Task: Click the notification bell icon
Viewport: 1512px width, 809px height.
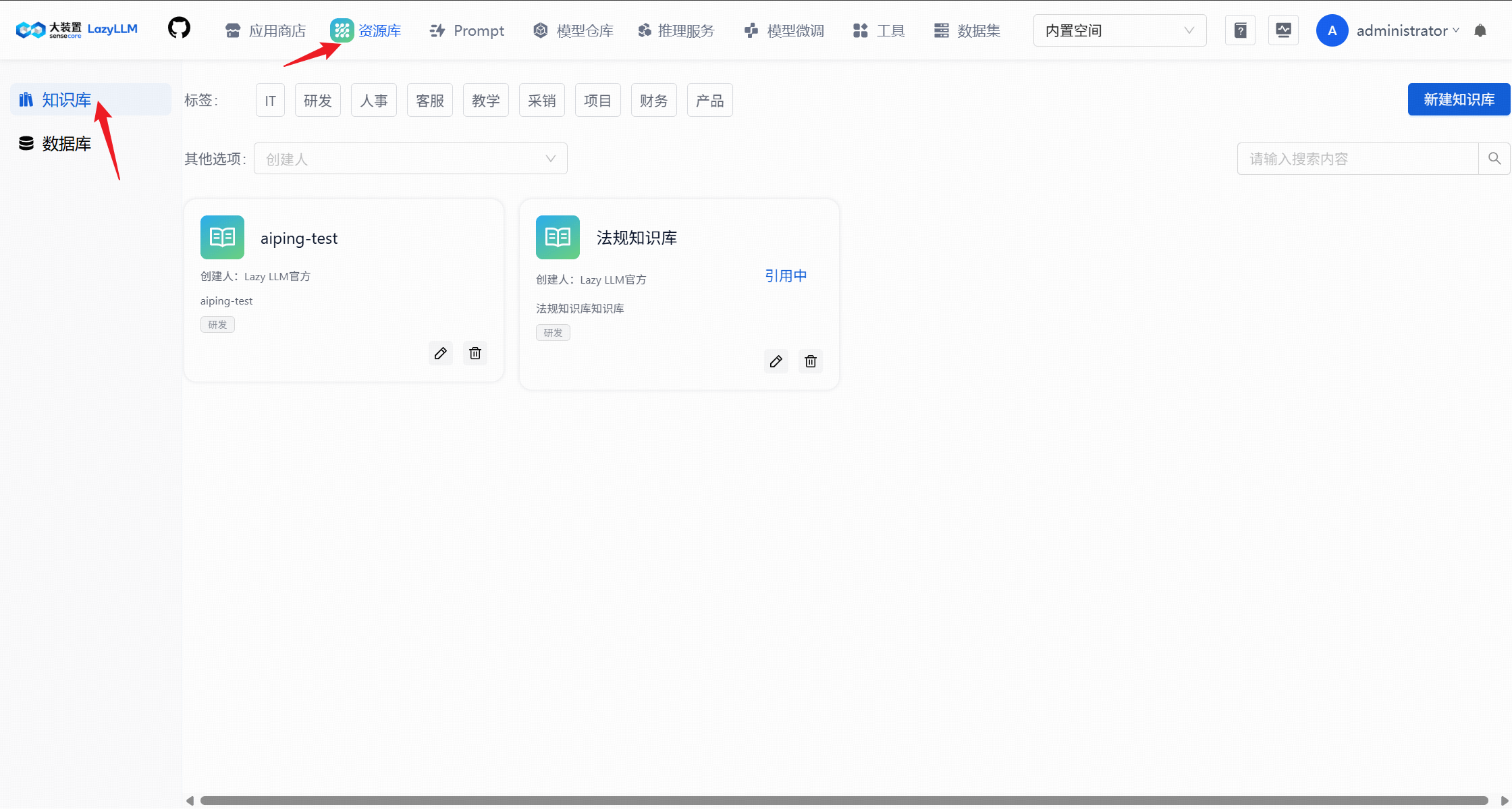Action: 1480,30
